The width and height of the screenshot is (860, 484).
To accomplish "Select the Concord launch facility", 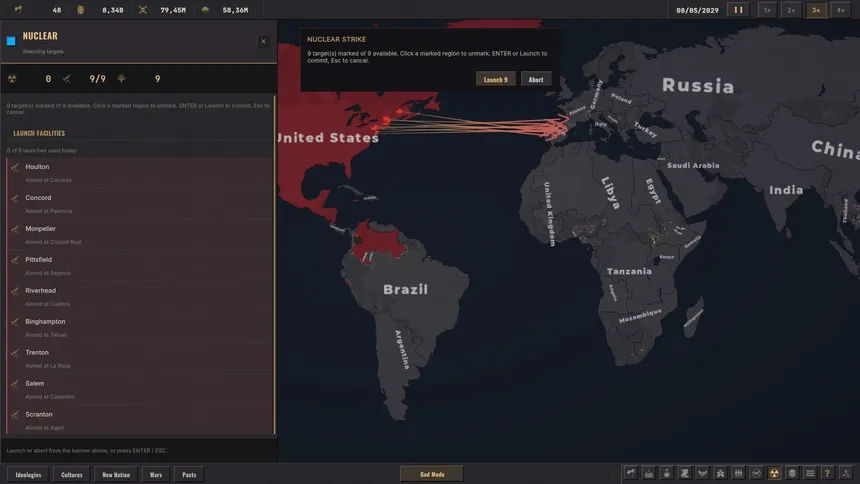I will tap(140, 204).
